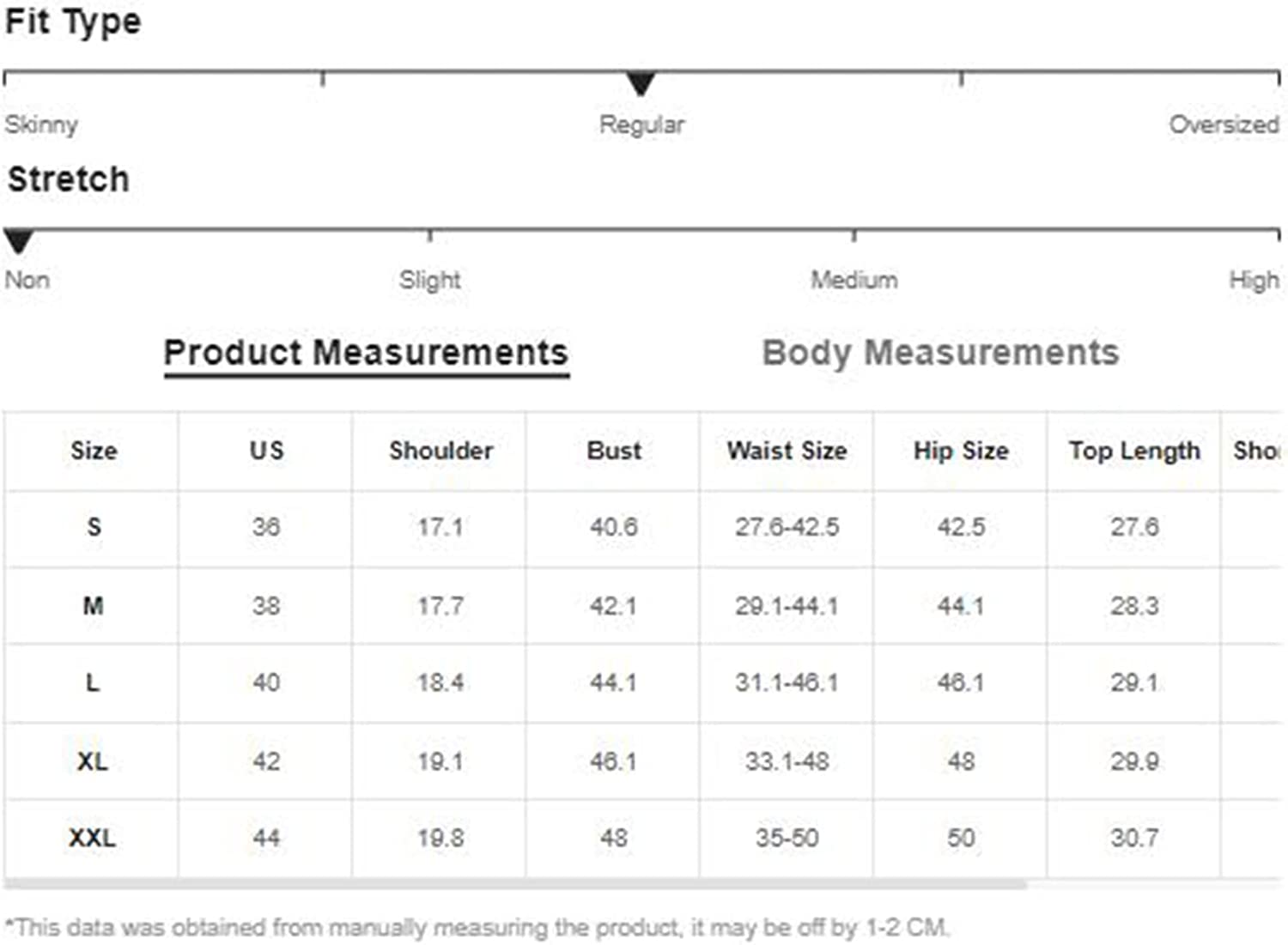Click the Oversized fit label
The image size is (1288, 945).
pyautogui.click(x=1224, y=124)
